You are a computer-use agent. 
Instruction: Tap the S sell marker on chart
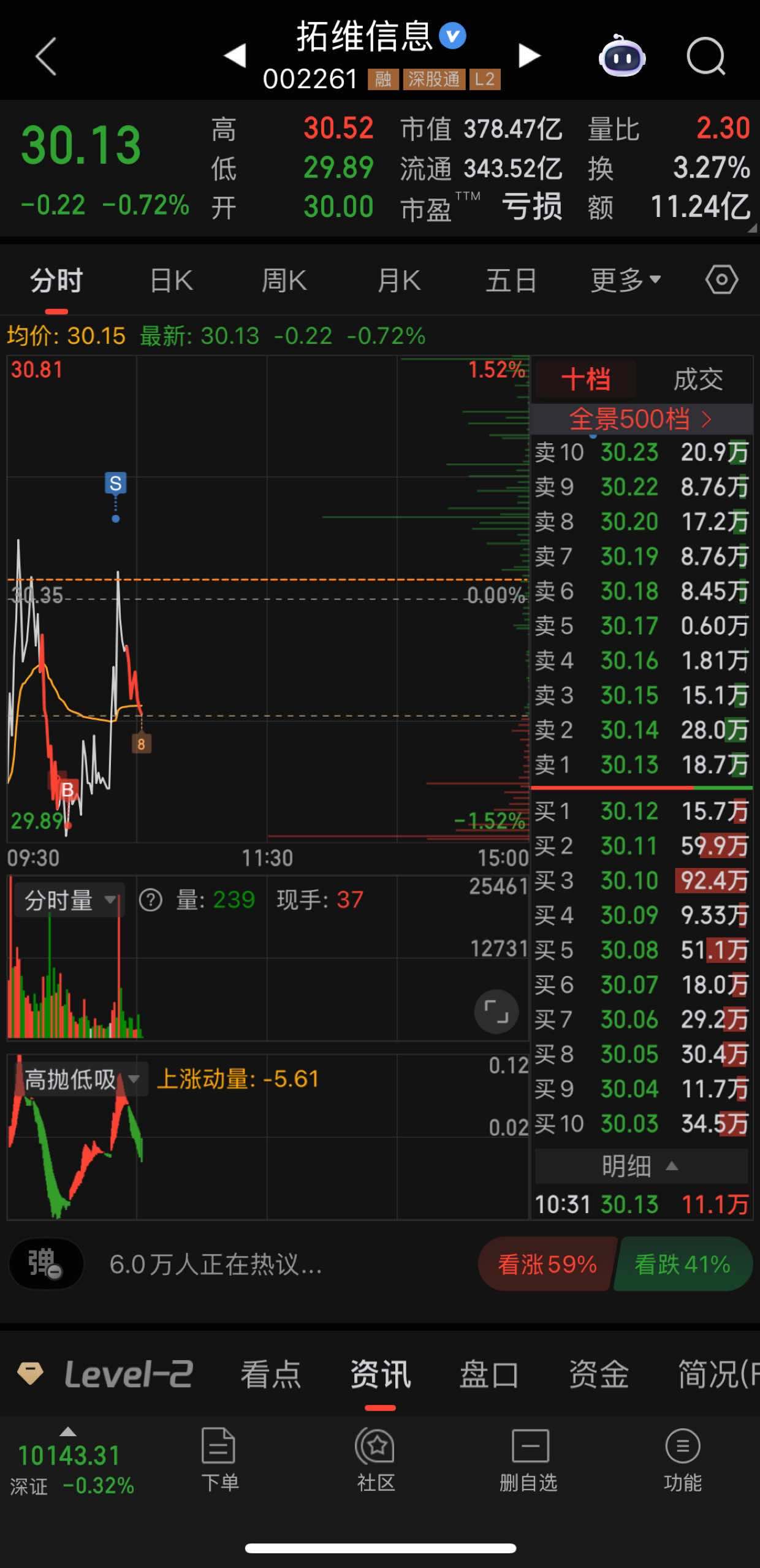pyautogui.click(x=115, y=483)
